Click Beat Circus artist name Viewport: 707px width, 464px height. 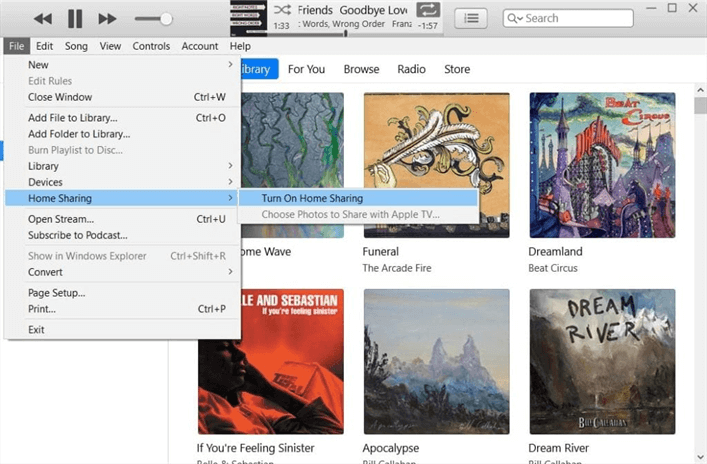pyautogui.click(x=553, y=268)
